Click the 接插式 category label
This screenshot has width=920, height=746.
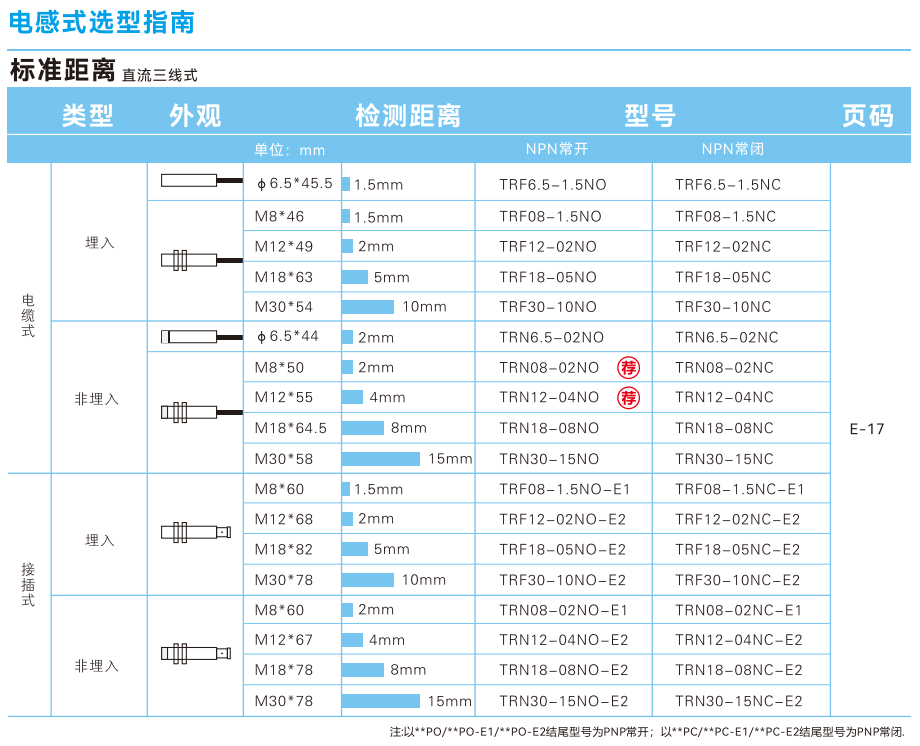[28, 585]
